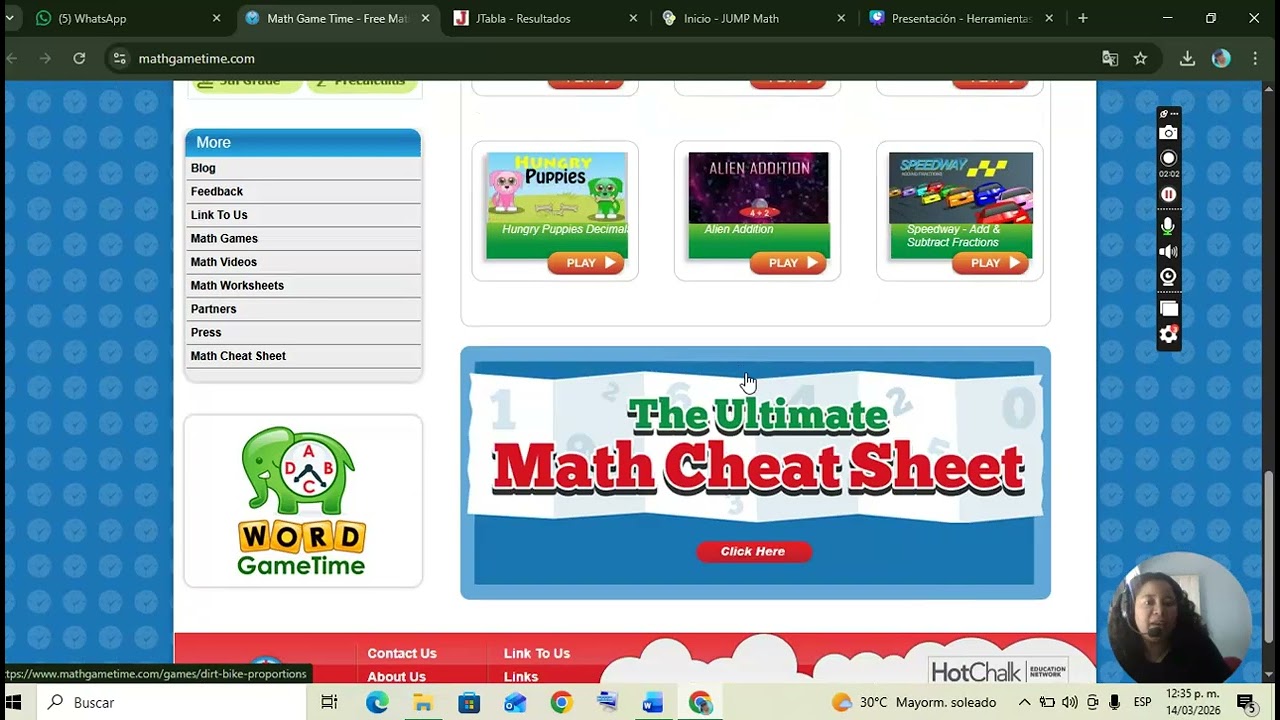This screenshot has width=1280, height=720.
Task: Open the recorder settings gear
Action: [x=1168, y=334]
